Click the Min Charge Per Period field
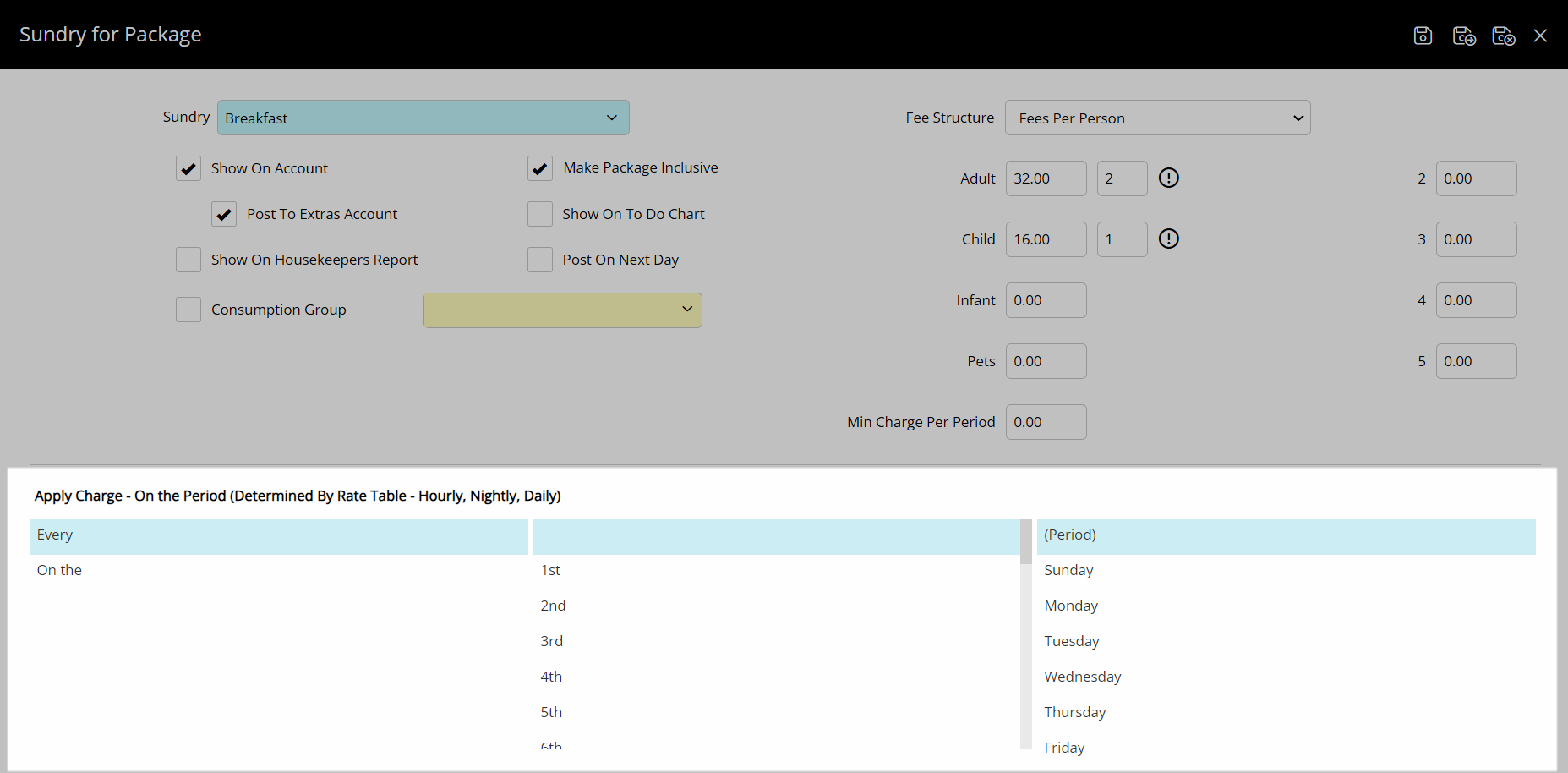 [x=1046, y=422]
